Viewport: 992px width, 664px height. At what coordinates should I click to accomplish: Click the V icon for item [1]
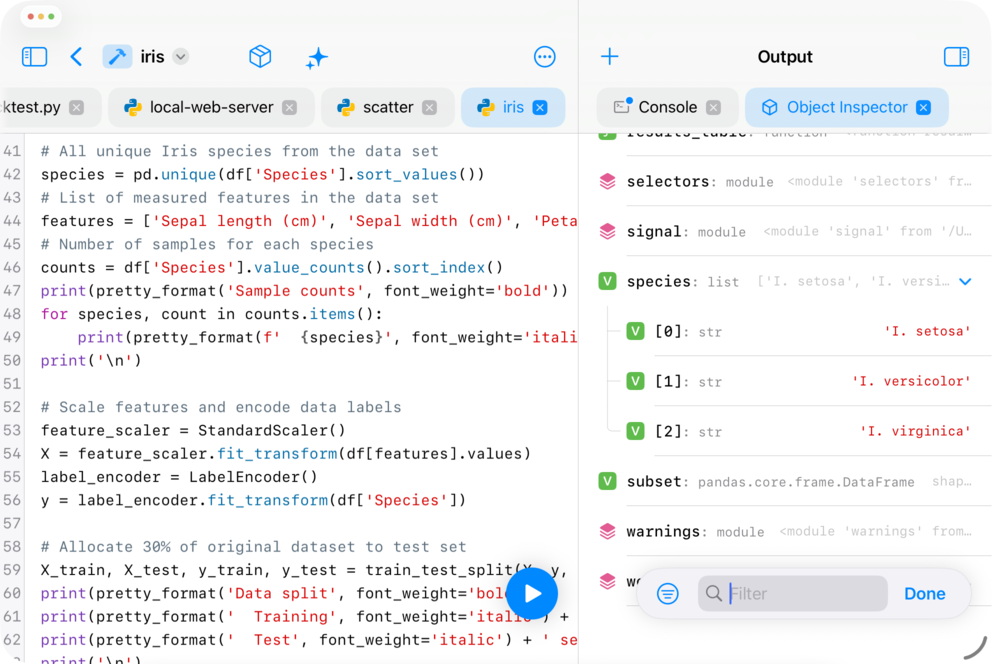635,381
